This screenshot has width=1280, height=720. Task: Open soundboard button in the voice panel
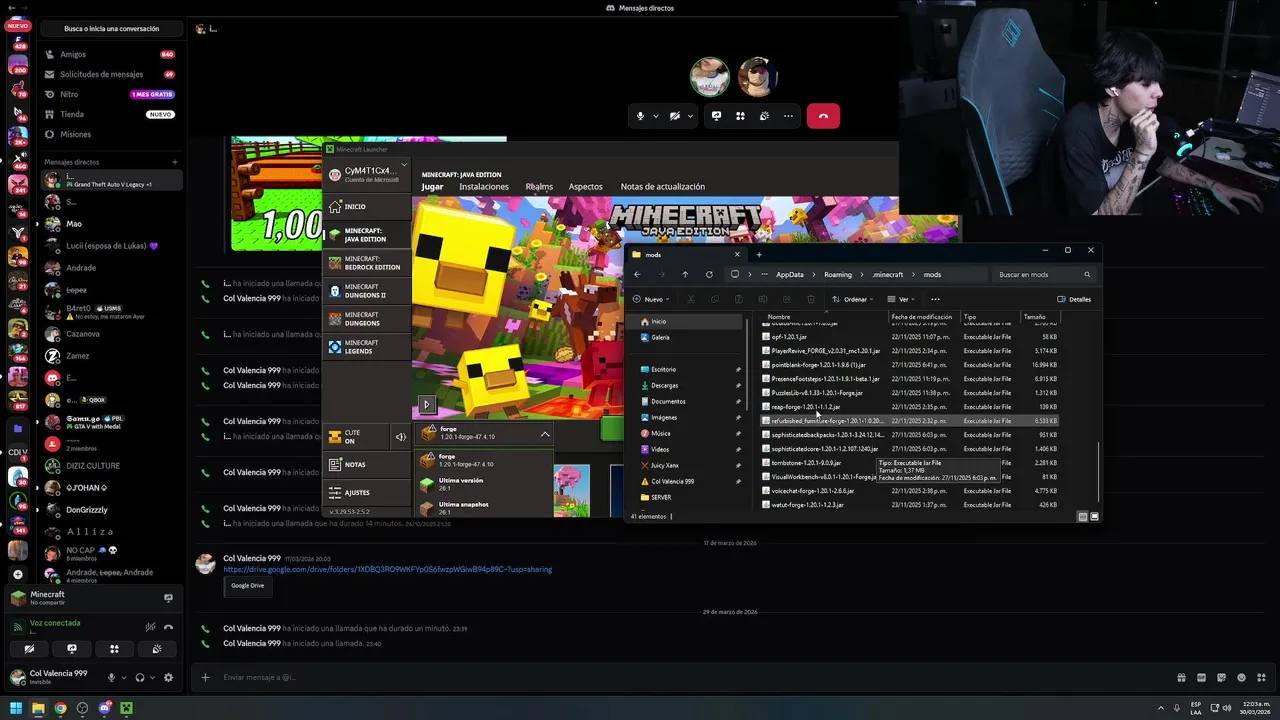click(157, 649)
